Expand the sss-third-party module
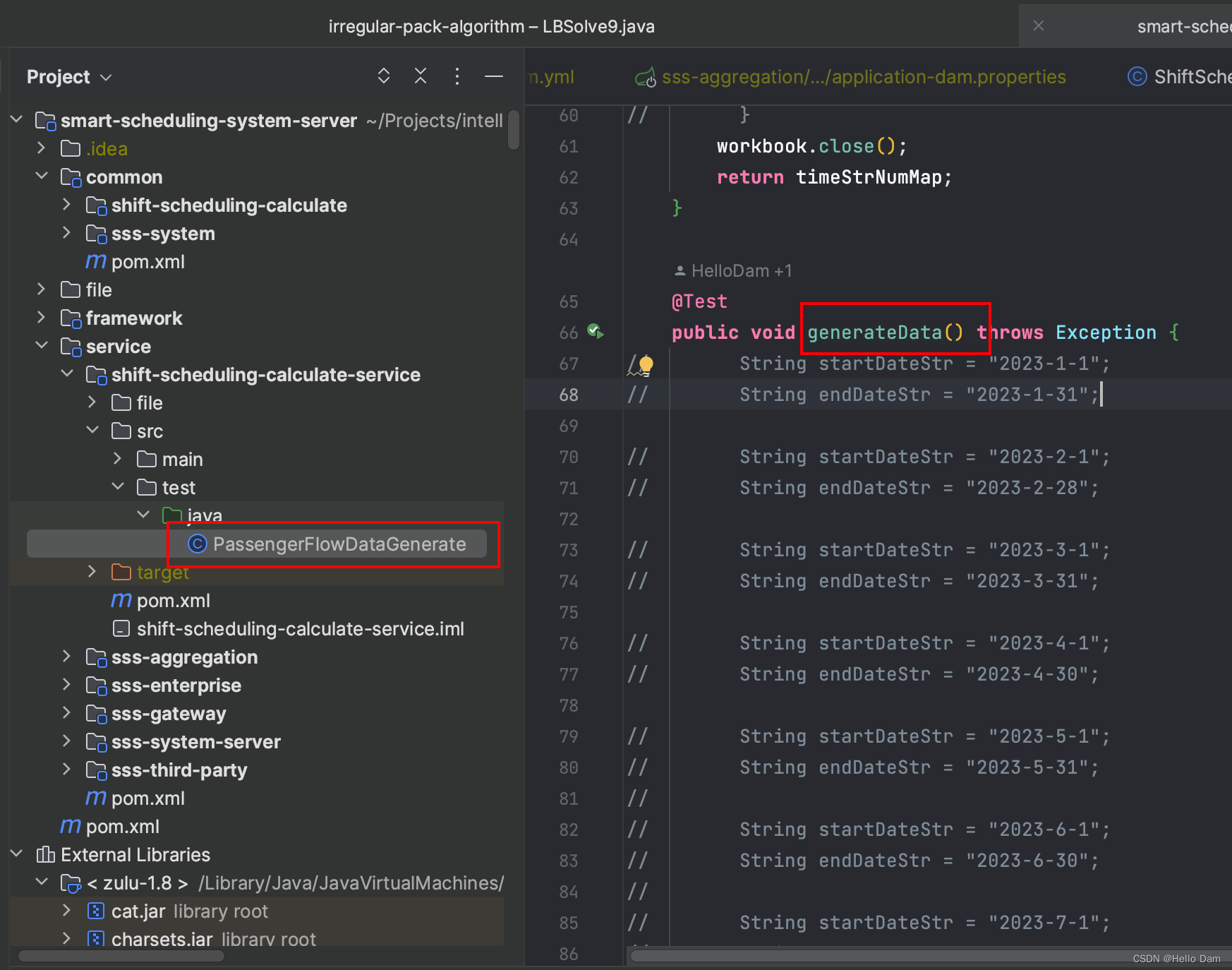 67,770
